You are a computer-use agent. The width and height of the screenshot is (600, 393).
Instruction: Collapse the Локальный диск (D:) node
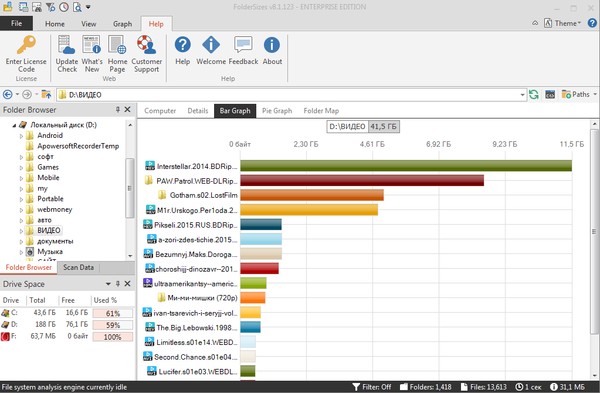click(14, 125)
